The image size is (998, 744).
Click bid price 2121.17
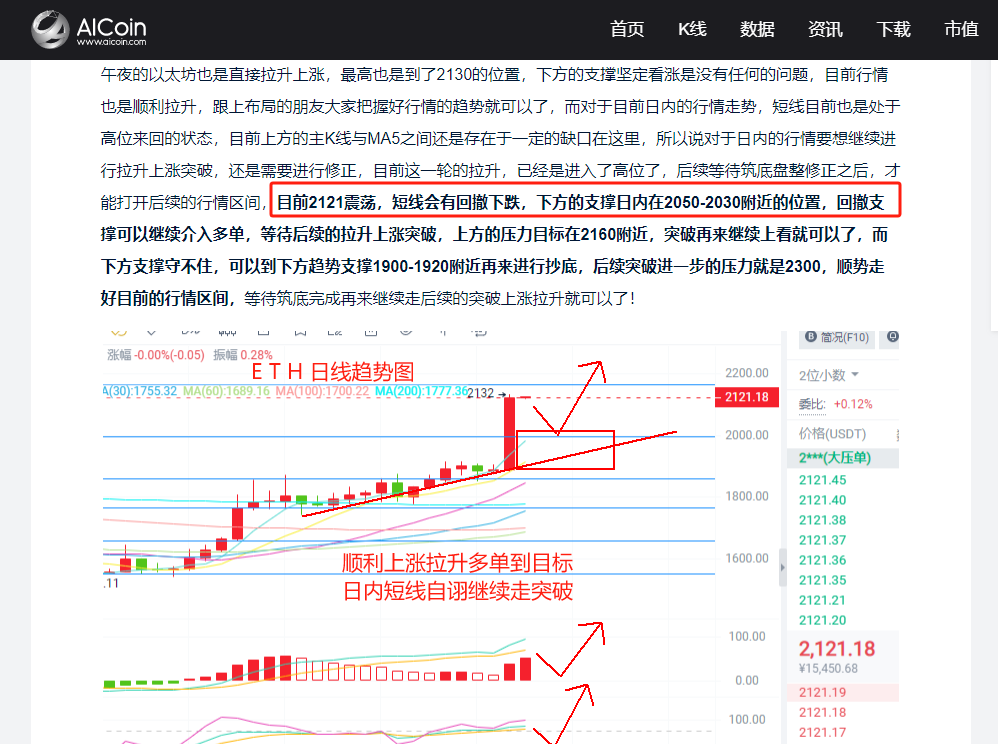coord(822,733)
